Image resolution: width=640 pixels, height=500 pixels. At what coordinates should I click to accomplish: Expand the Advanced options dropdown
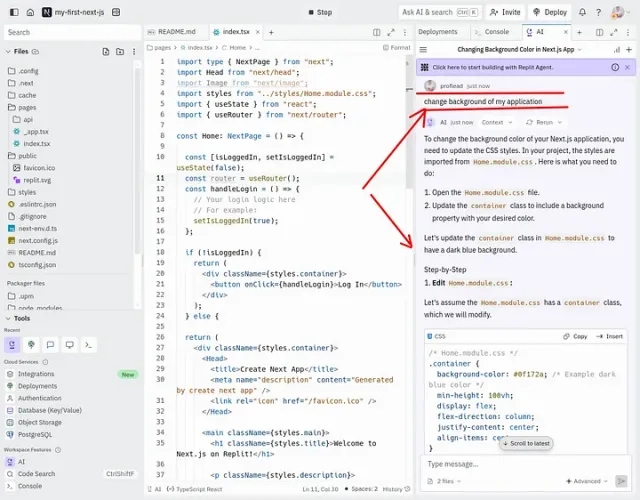tap(587, 481)
